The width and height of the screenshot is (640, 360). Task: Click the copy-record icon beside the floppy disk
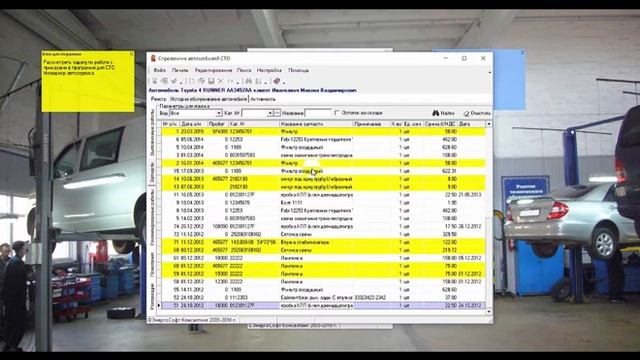tap(201, 81)
